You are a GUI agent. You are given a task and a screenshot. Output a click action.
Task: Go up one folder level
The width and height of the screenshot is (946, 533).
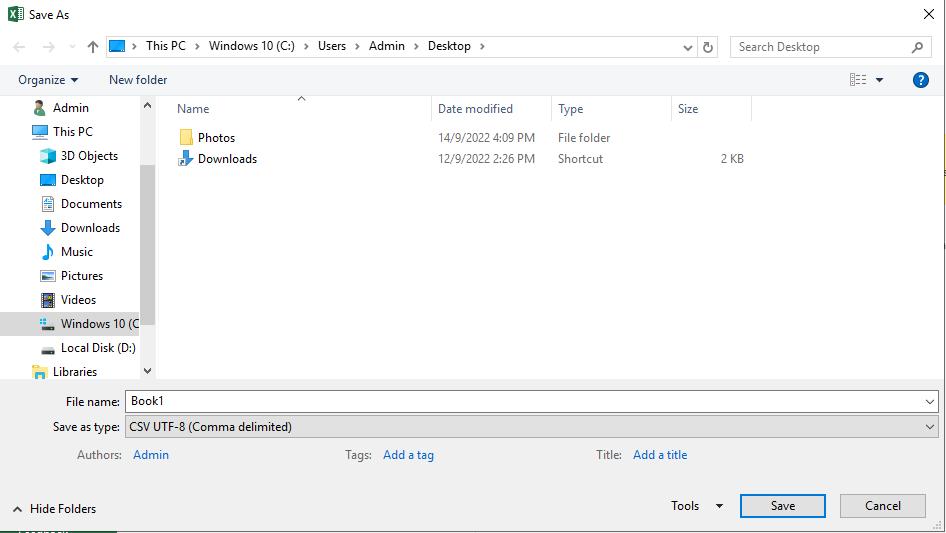click(x=92, y=46)
